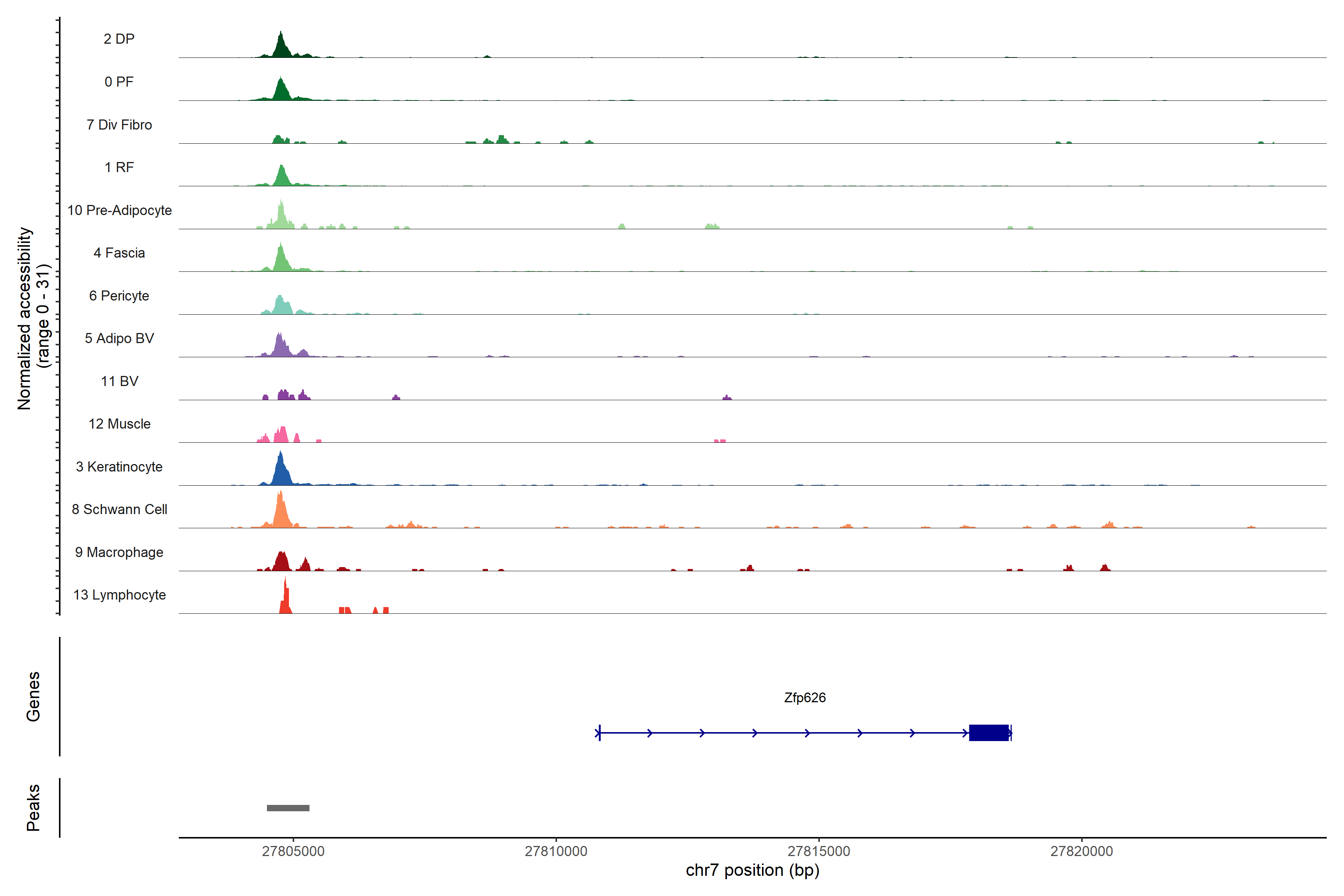Click the gray peak region bar

[x=288, y=808]
